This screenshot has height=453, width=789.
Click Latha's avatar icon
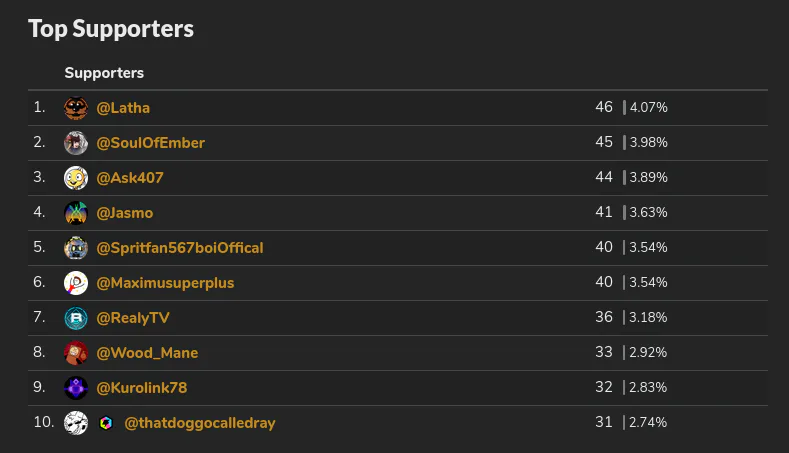pyautogui.click(x=76, y=108)
